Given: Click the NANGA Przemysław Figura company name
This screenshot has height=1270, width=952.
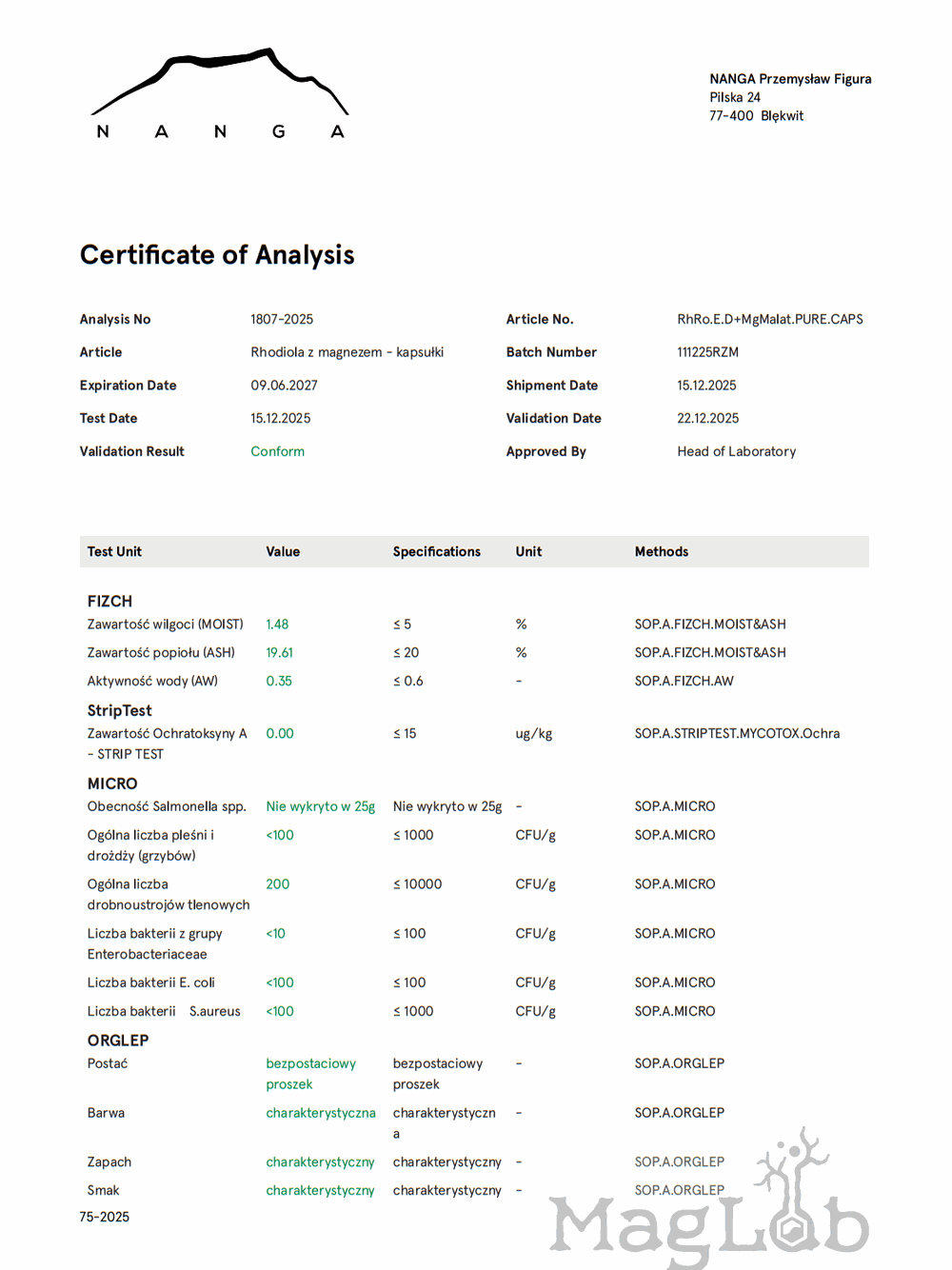Looking at the screenshot, I should 789,79.
